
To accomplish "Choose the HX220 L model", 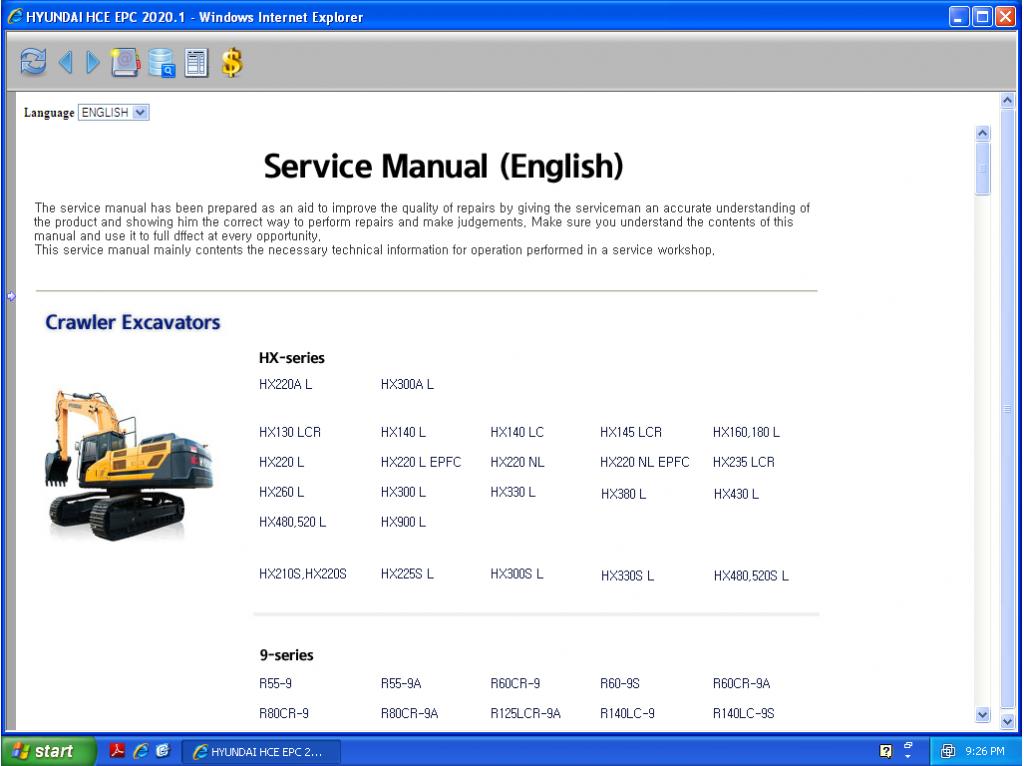I will click(281, 462).
